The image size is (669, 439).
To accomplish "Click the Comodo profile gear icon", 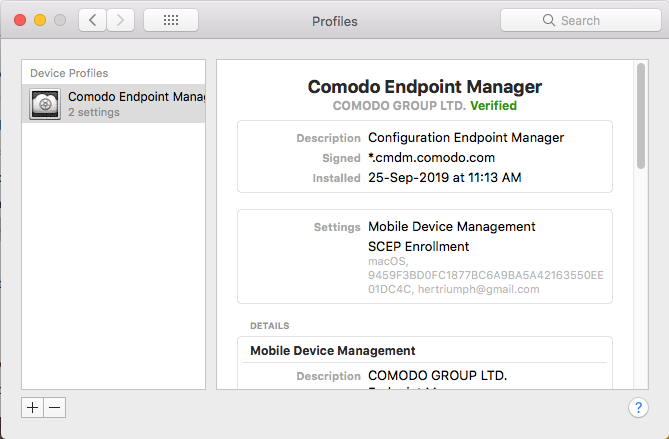I will 45,104.
